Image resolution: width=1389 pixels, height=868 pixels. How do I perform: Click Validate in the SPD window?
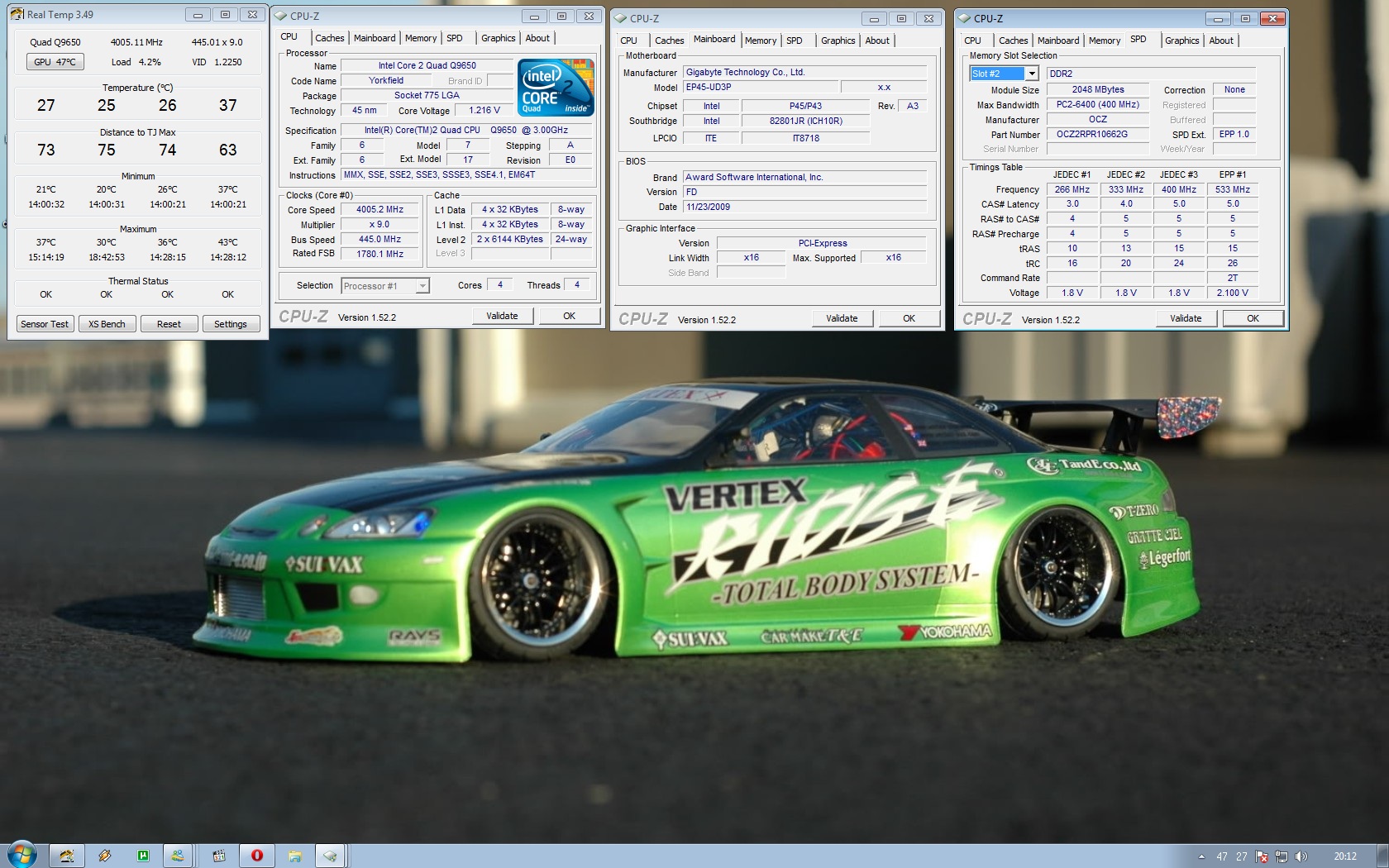coord(1186,318)
